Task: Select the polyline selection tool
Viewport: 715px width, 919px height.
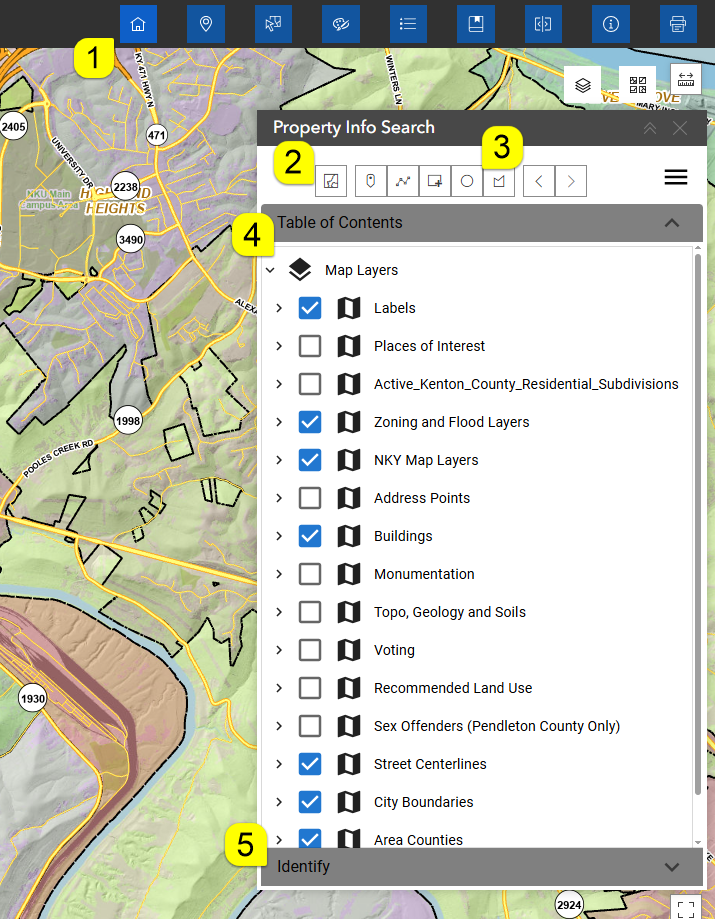Action: click(403, 181)
